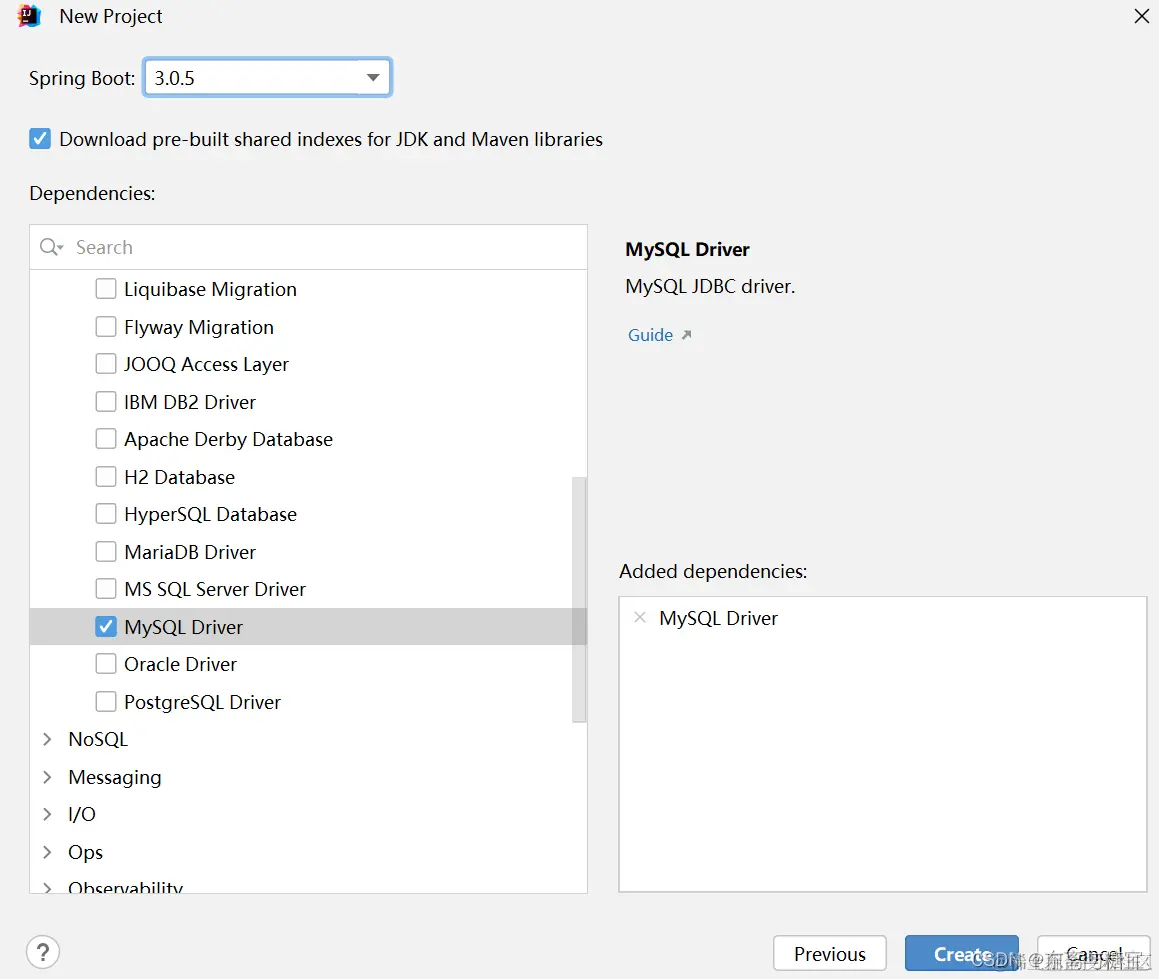Check the H2 Database option

point(106,476)
